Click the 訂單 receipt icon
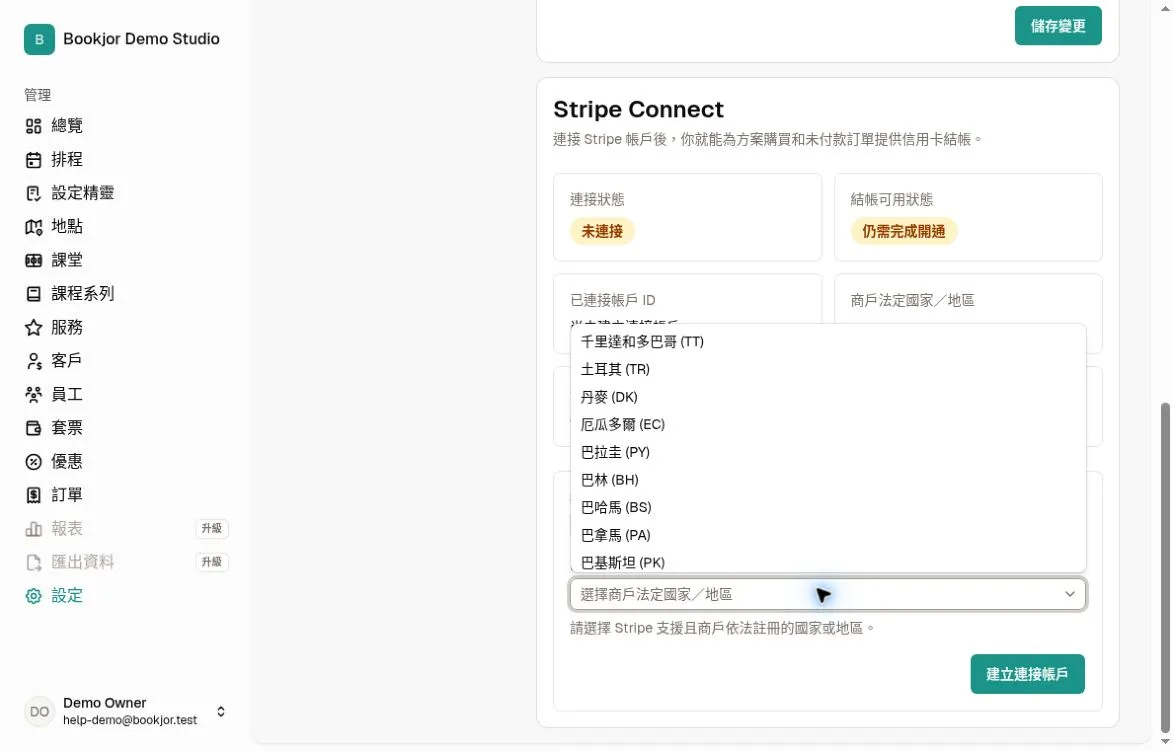This screenshot has width=1173, height=751. (x=33, y=495)
